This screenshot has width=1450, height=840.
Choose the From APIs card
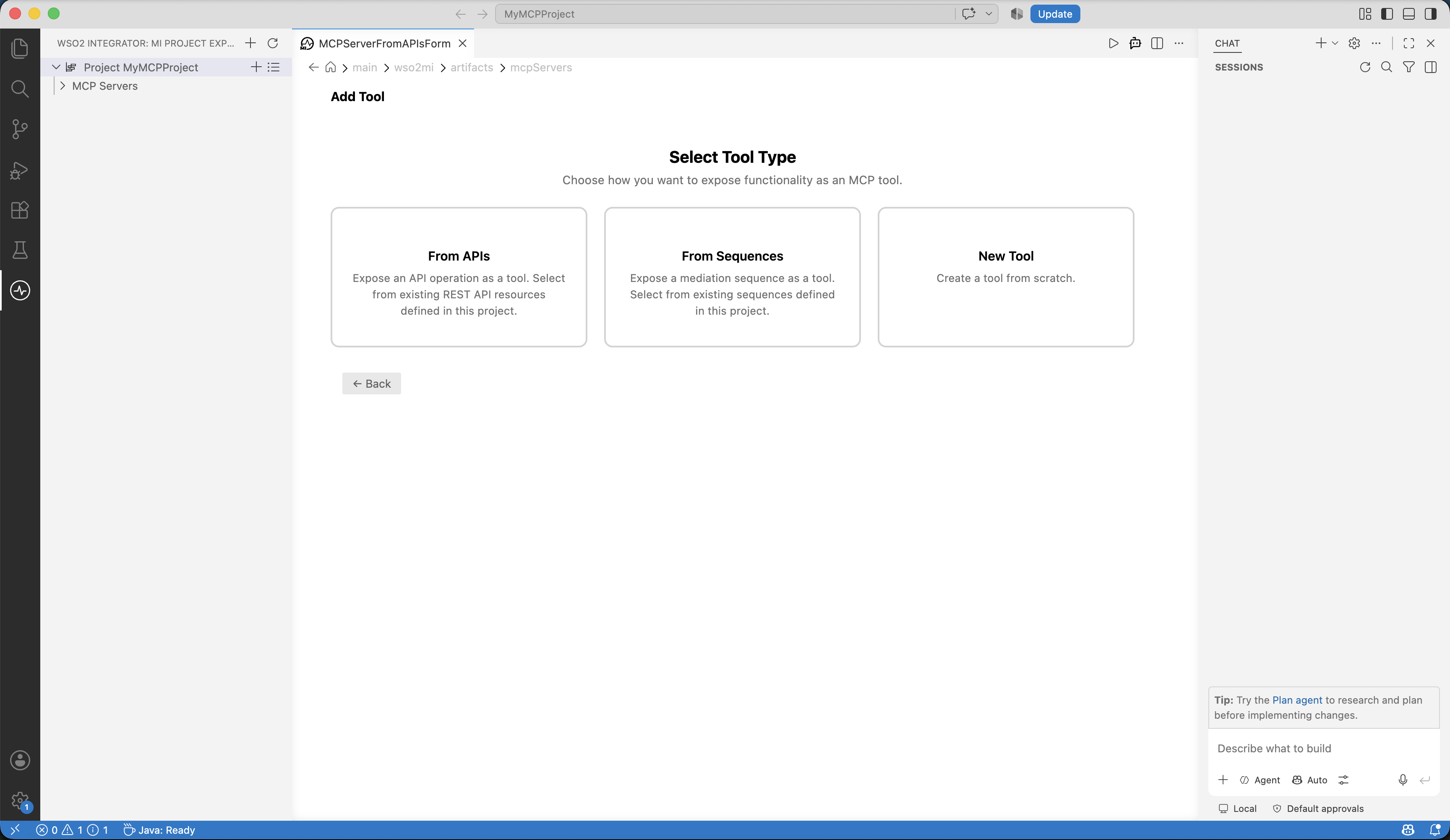pos(459,277)
